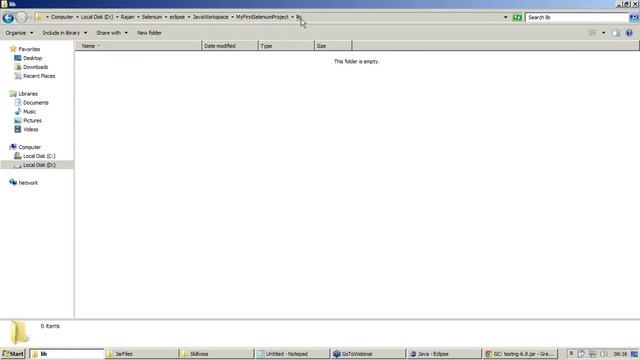Image resolution: width=640 pixels, height=360 pixels.
Task: Click the search magnifier icon
Action: (634, 17)
